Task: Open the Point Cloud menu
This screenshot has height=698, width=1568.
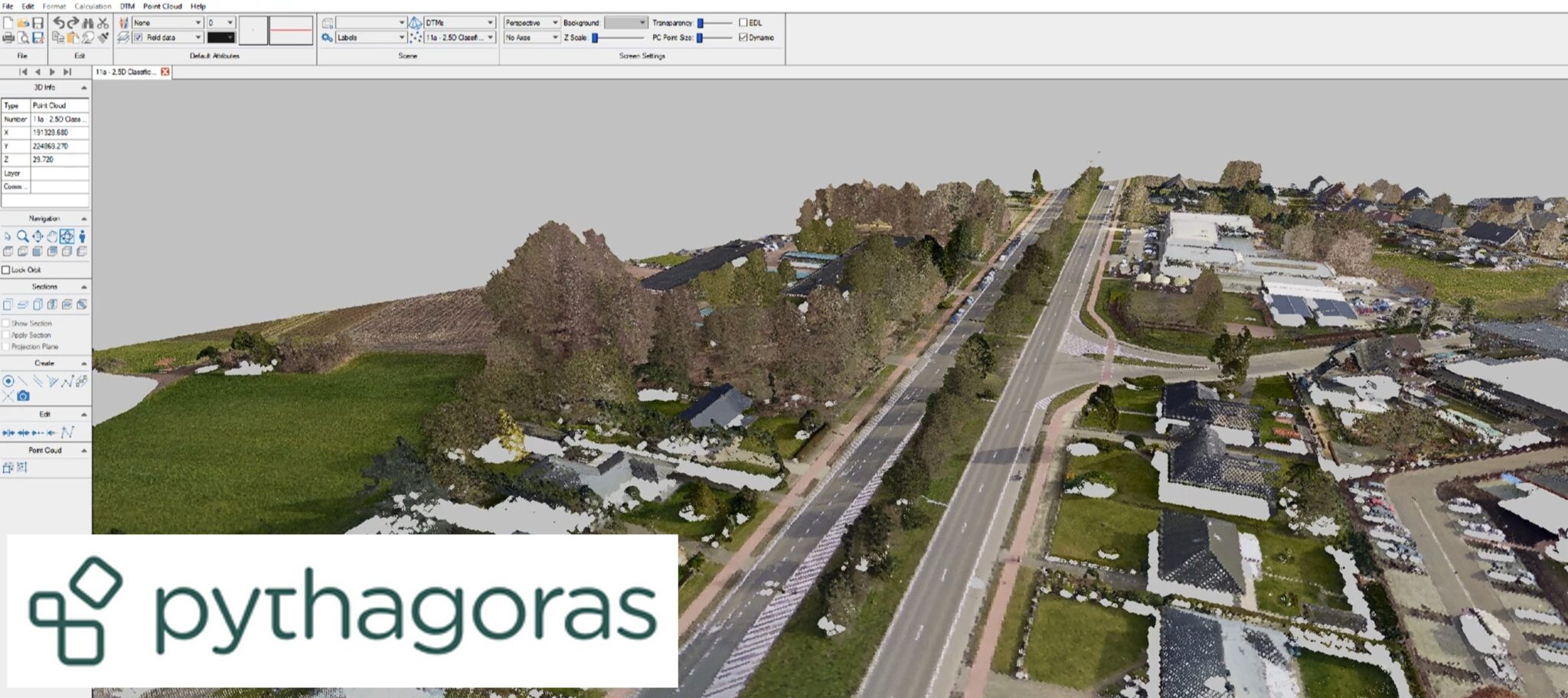Action: click(x=162, y=6)
